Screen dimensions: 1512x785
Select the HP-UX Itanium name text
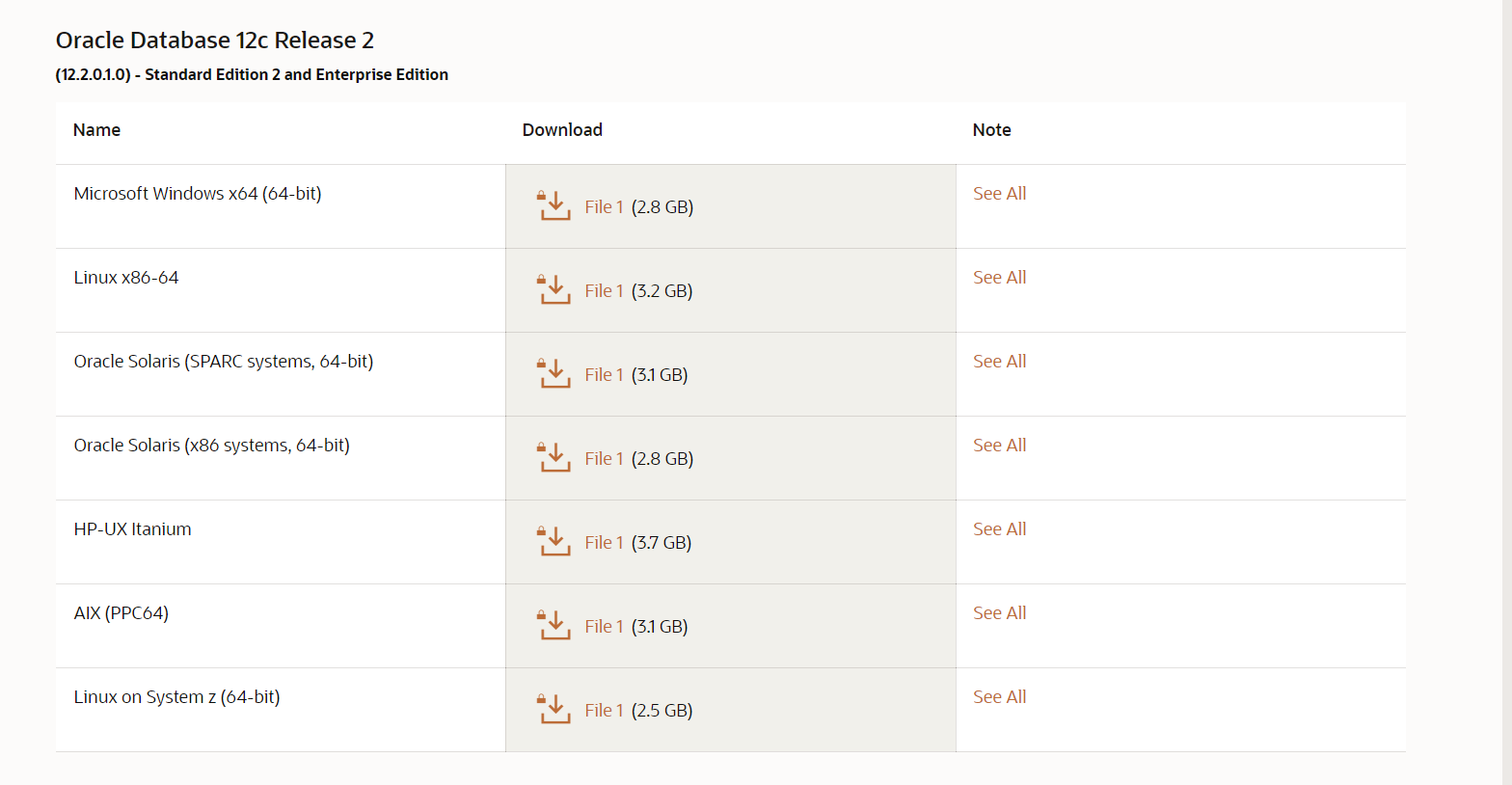coord(133,529)
